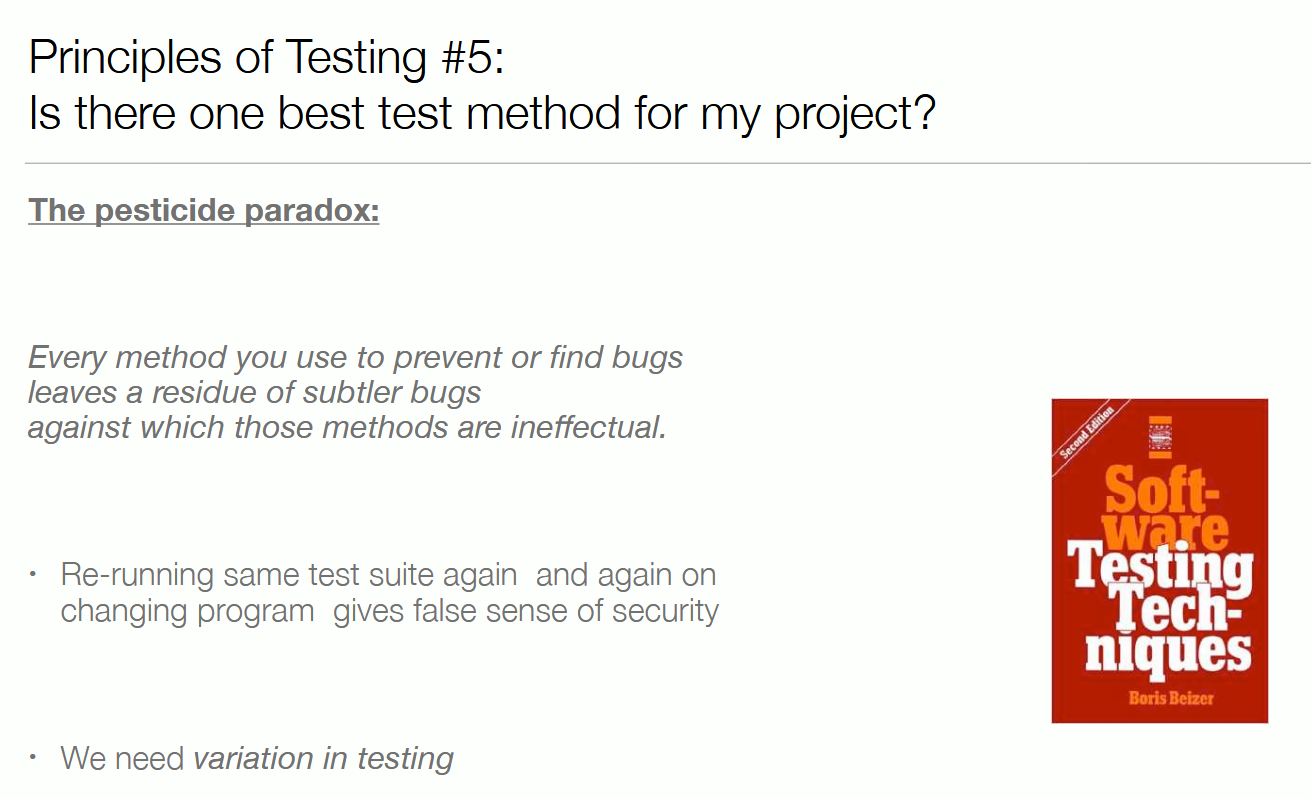
Task: Click the bullet about re-running same test suite
Action: coord(389,592)
